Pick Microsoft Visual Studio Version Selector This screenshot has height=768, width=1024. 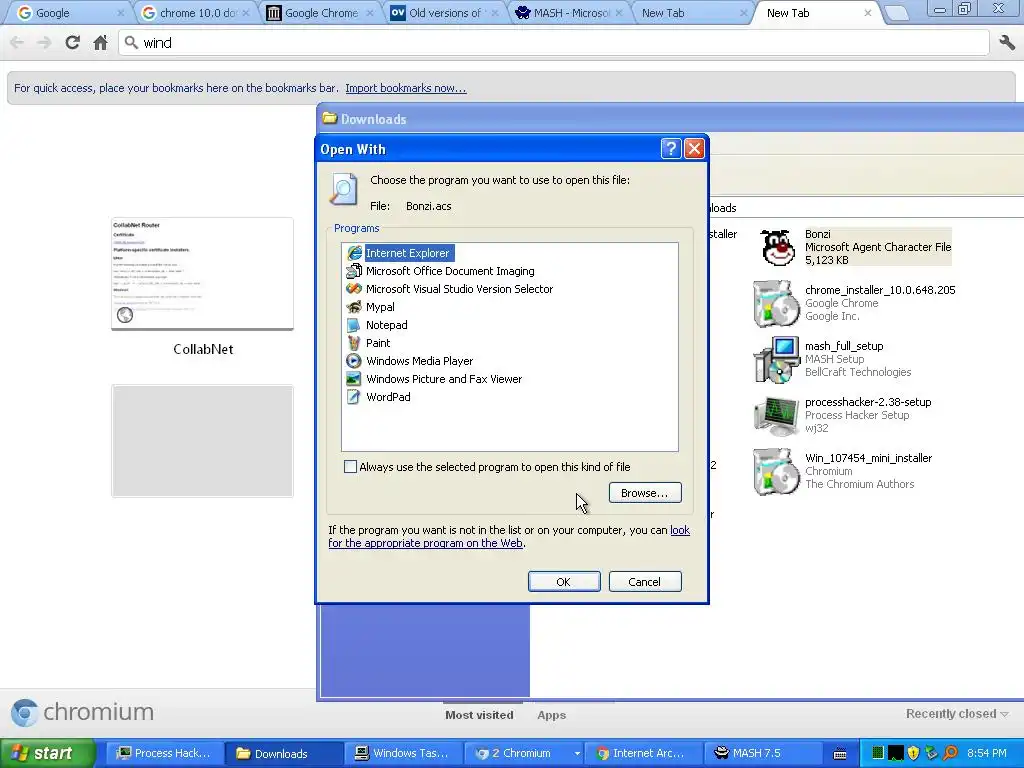click(450, 289)
